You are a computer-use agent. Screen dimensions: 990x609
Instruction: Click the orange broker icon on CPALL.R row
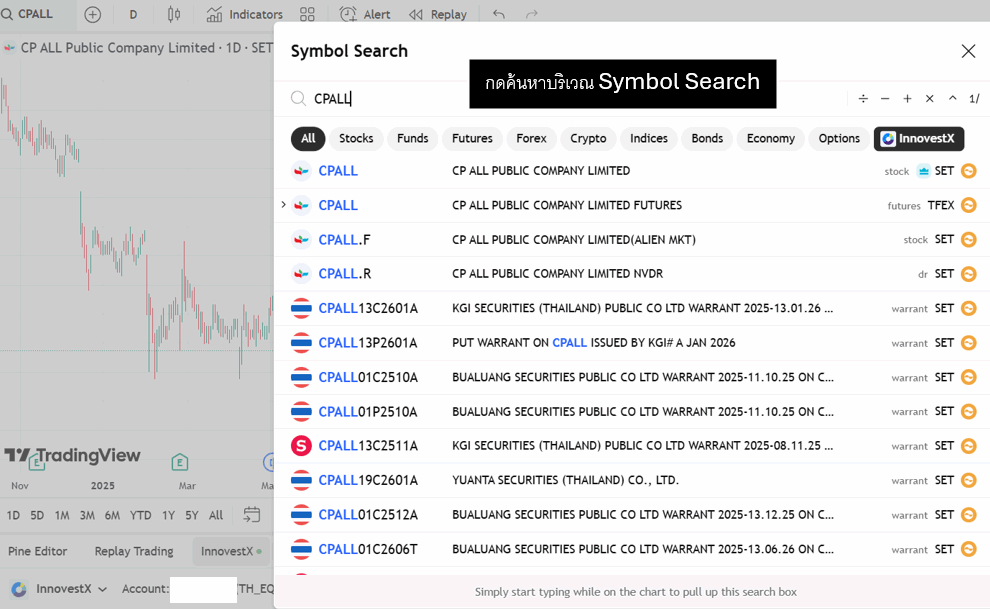pos(969,274)
